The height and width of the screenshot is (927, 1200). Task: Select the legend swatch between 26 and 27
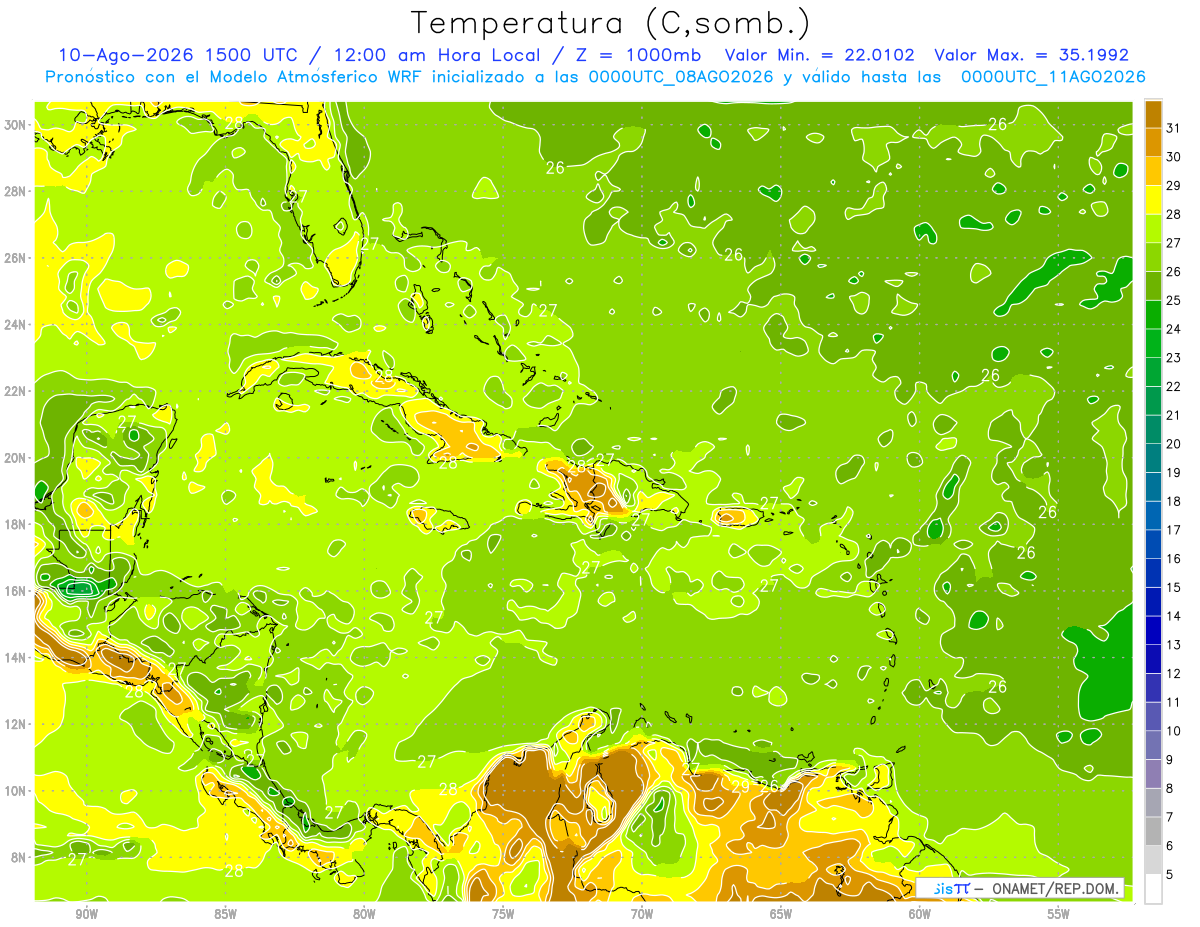[1153, 257]
